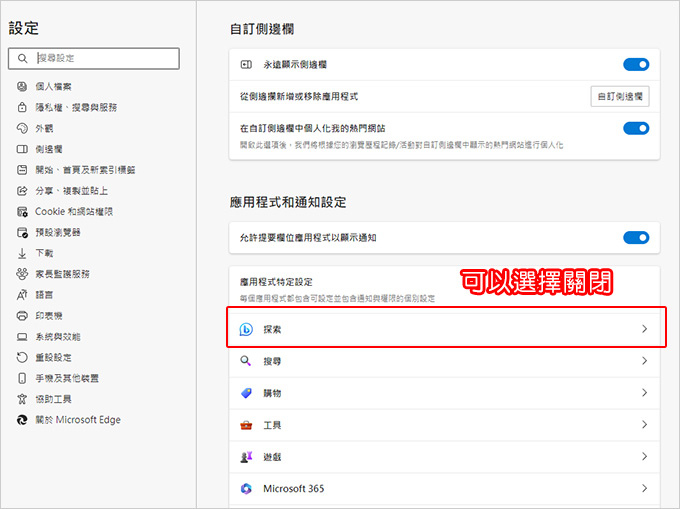Click the 搜尋 magnifier app icon

tap(246, 361)
